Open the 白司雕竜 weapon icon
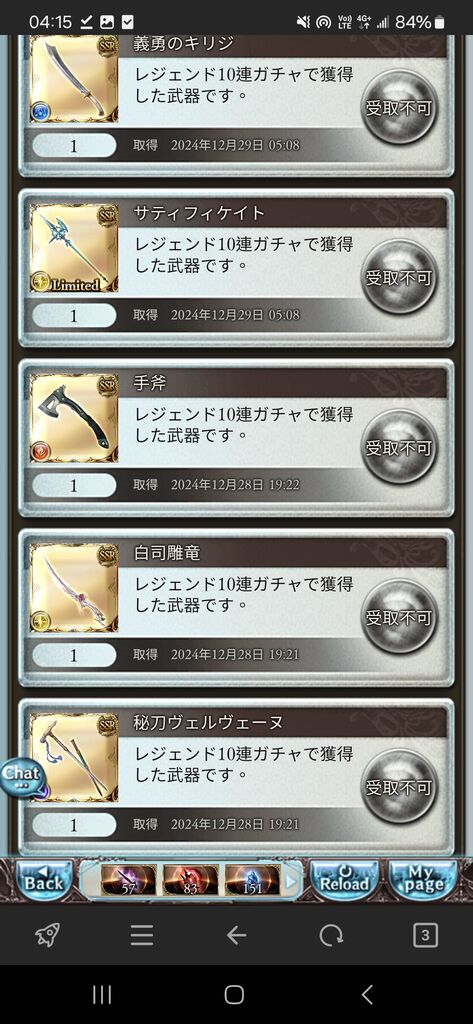473x1024 pixels. pyautogui.click(x=74, y=588)
